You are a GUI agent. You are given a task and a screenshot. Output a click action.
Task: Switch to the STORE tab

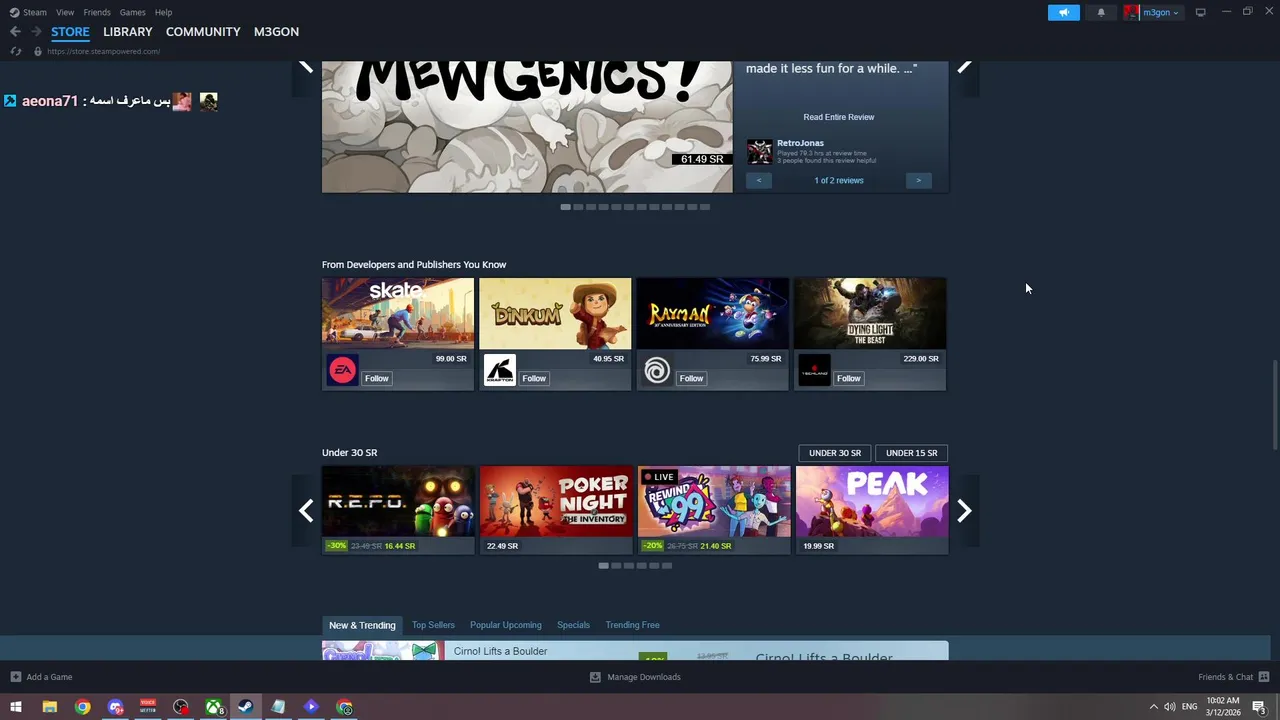pos(70,32)
